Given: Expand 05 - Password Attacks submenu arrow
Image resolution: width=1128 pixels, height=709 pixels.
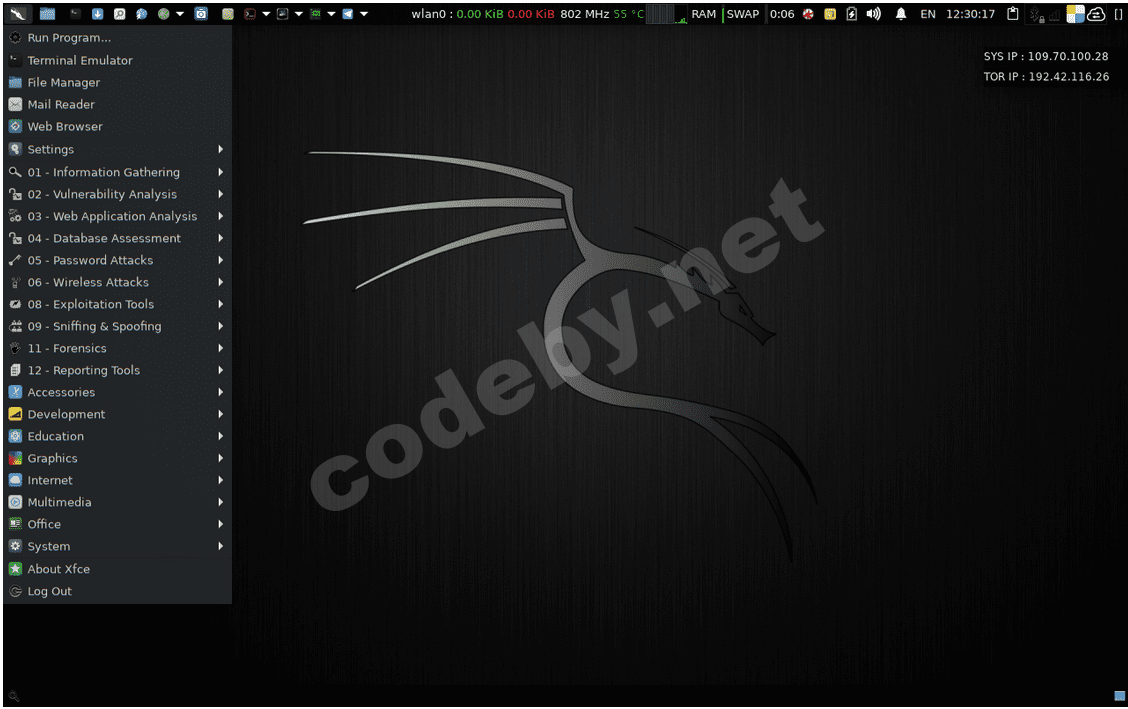Looking at the screenshot, I should pos(221,260).
